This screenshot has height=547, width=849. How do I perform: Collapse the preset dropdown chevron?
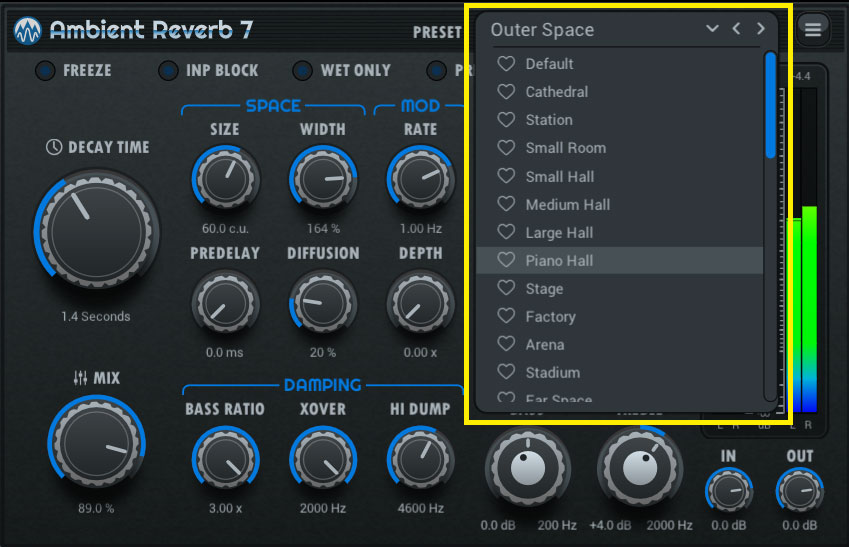[712, 28]
